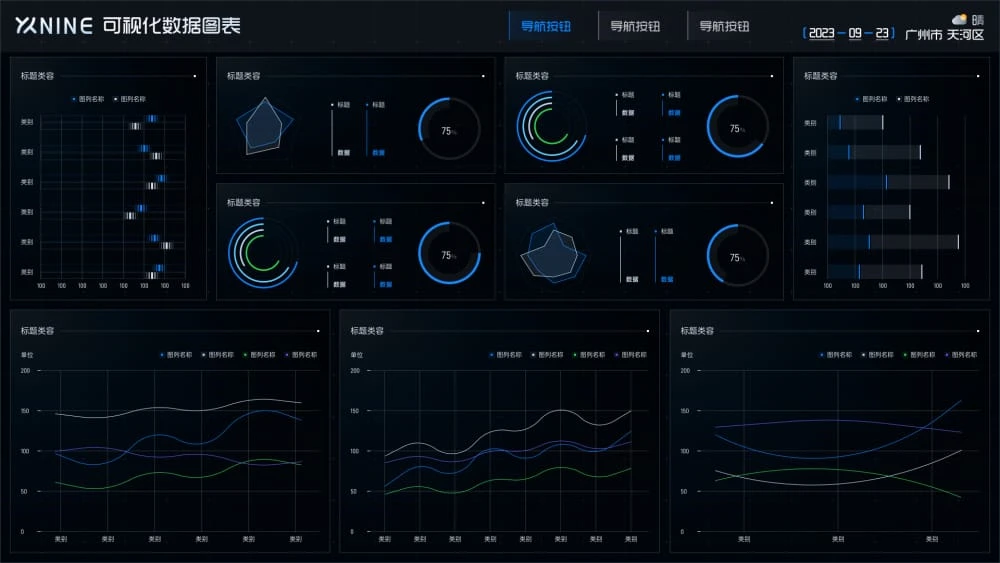
Task: Select the highlighted first 导航按钮 tab
Action: point(545,27)
